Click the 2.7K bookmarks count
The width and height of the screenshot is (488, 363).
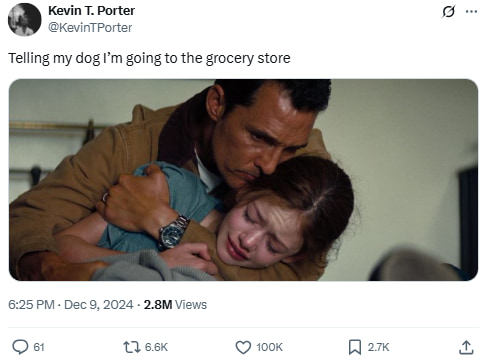378,347
